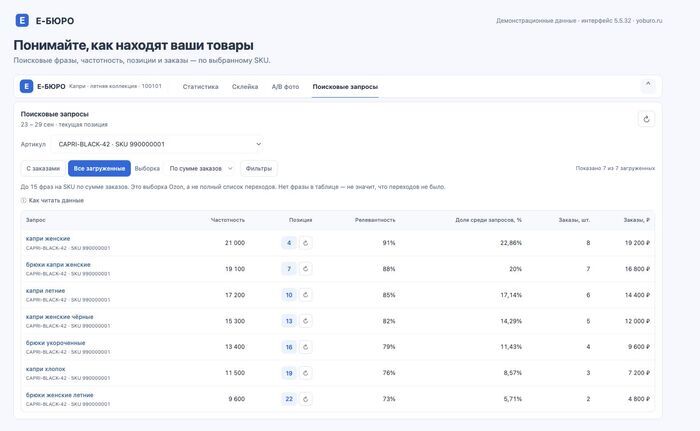Click position badge 22
Image resolution: width=700 pixels, height=431 pixels.
click(x=289, y=399)
